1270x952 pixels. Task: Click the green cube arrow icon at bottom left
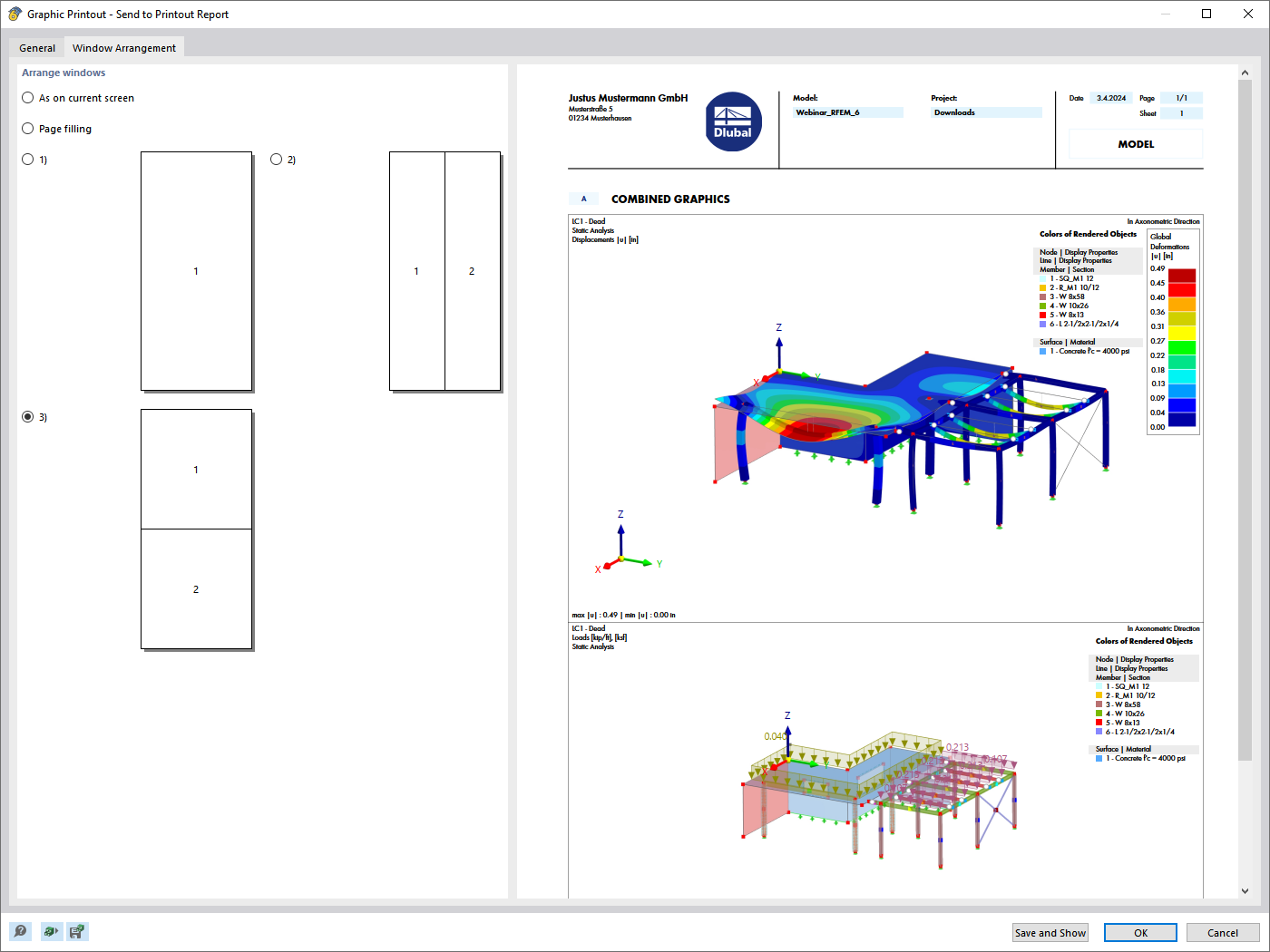click(x=51, y=931)
